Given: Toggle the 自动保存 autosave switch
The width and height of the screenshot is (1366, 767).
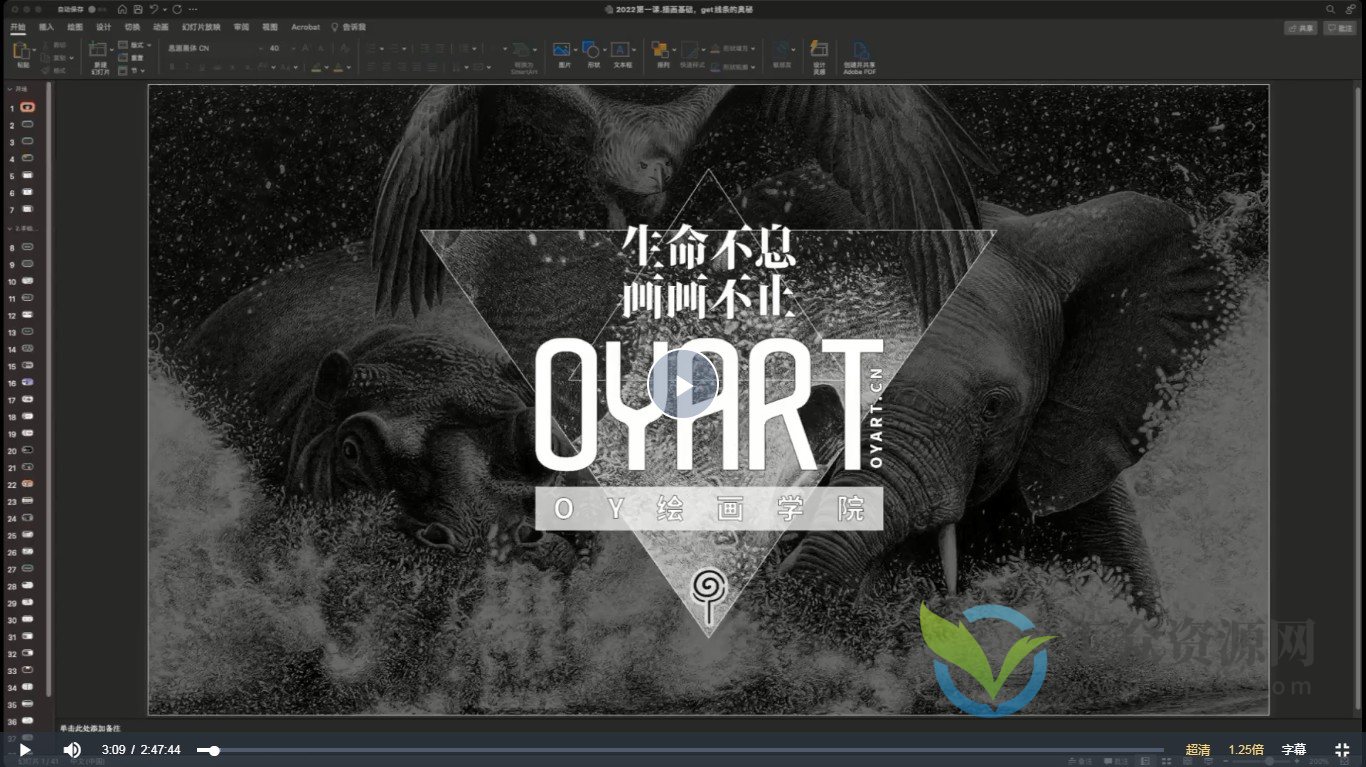Looking at the screenshot, I should coord(96,9).
